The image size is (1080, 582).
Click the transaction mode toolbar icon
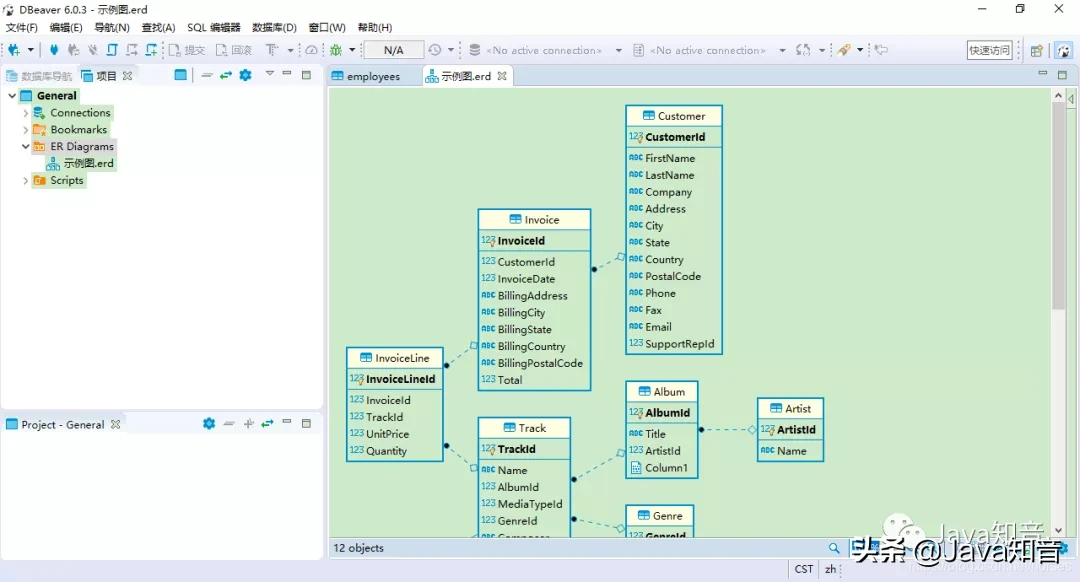(272, 50)
